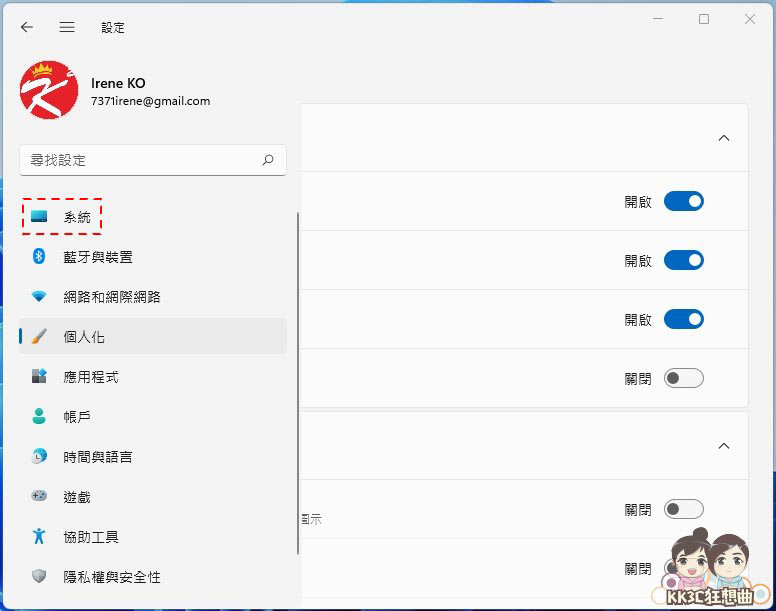Close the 設定 window

point(750,19)
